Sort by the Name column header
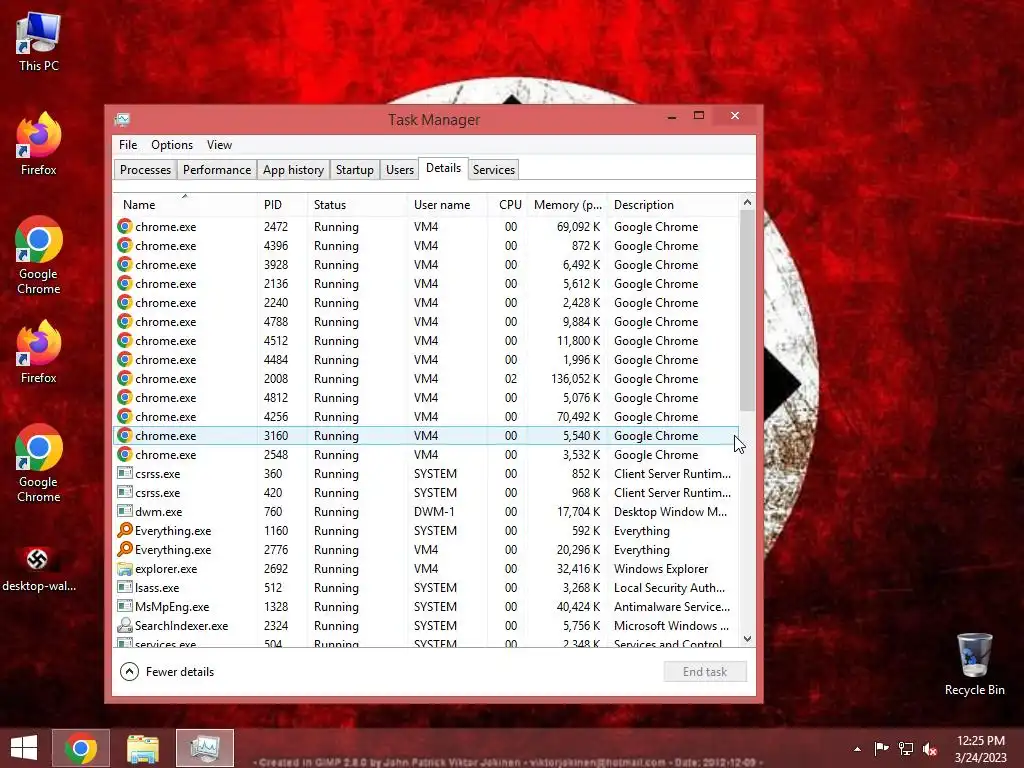This screenshot has width=1024, height=768. coord(185,204)
